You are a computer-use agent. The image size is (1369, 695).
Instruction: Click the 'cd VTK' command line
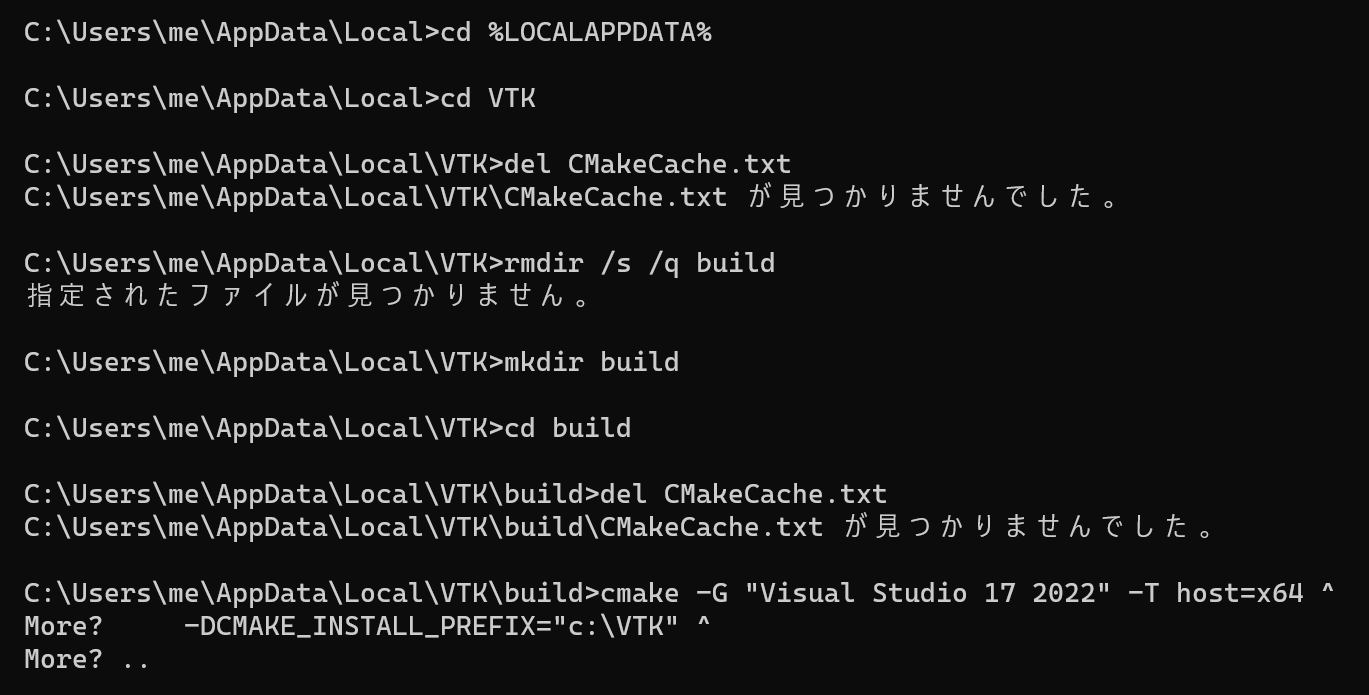point(280,98)
